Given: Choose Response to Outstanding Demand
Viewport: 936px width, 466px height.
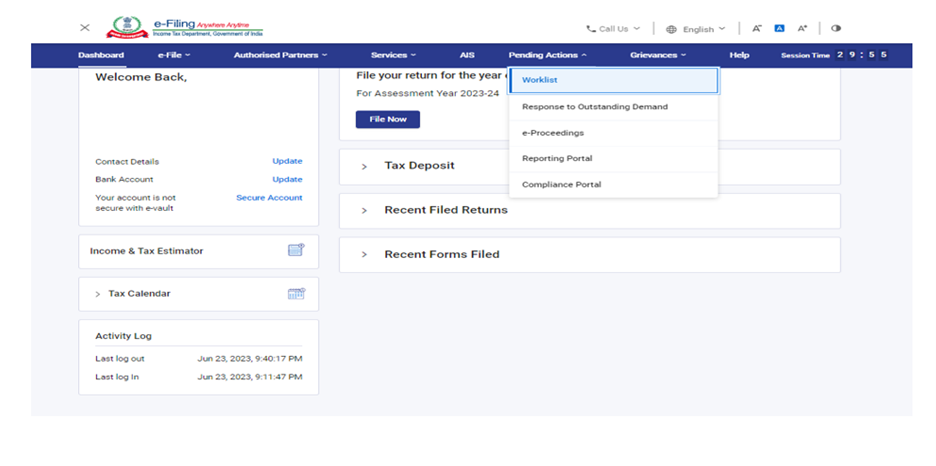Looking at the screenshot, I should coord(594,106).
